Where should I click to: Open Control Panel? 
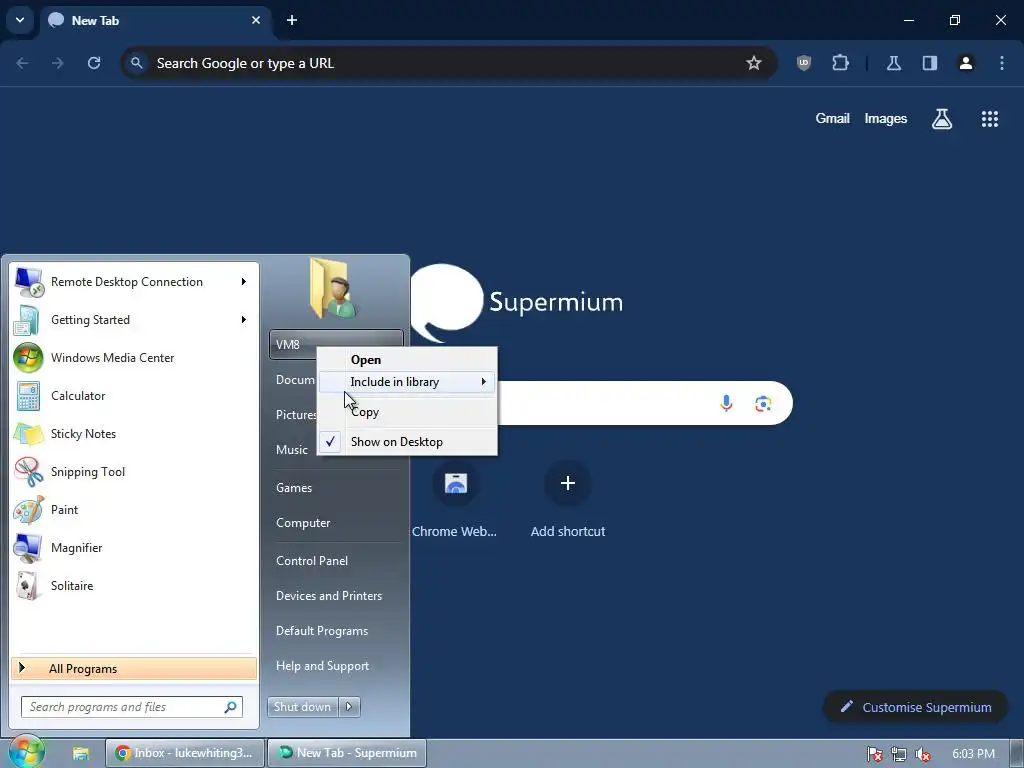[x=312, y=561]
